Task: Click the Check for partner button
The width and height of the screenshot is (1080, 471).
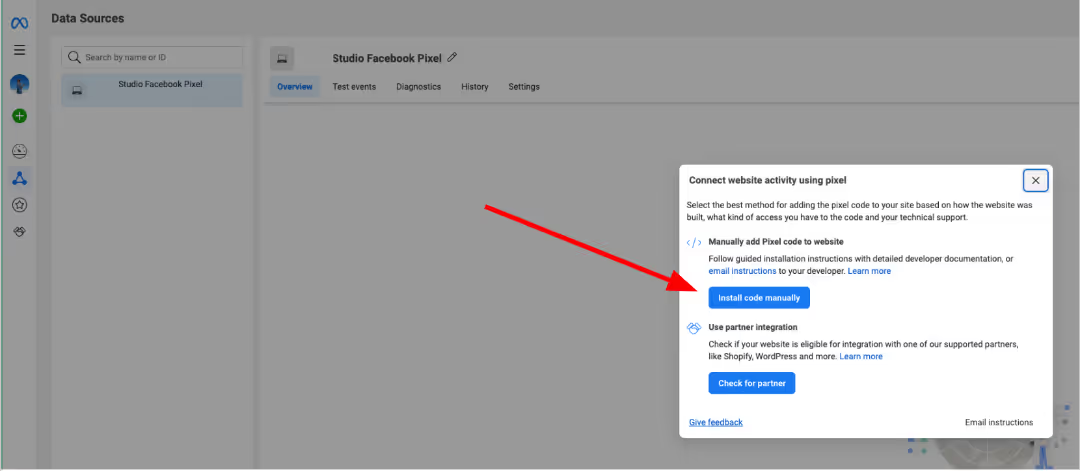Action: click(x=752, y=384)
